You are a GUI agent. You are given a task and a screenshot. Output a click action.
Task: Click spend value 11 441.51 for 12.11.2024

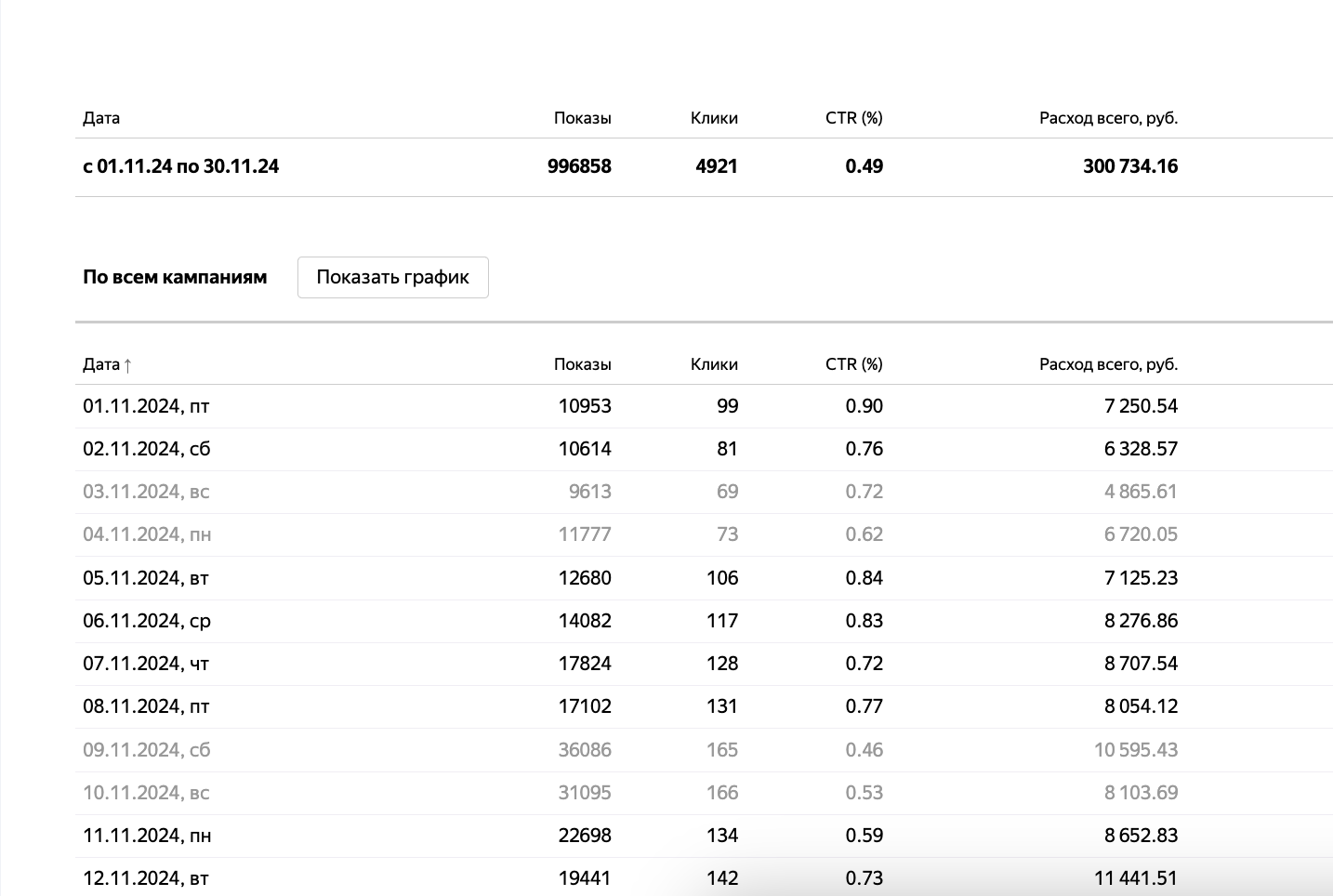[1135, 878]
